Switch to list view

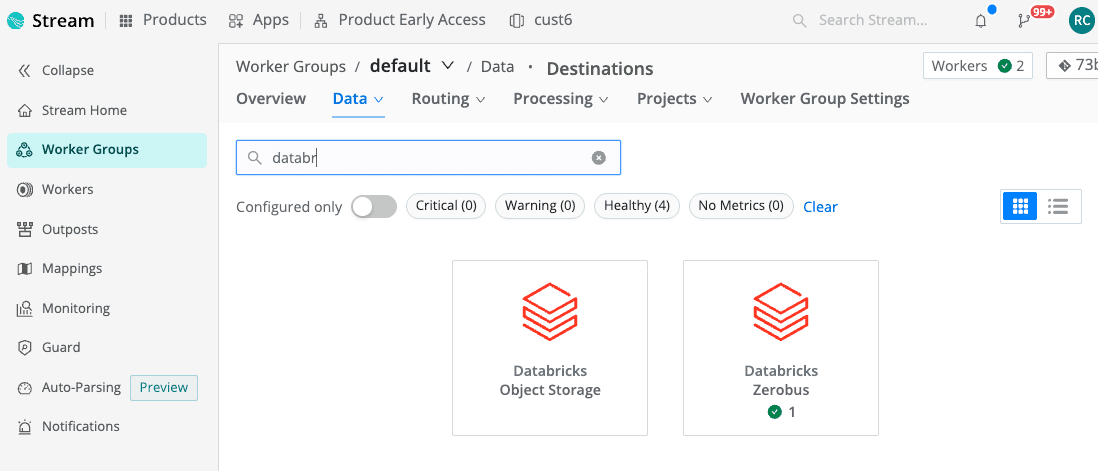tap(1057, 206)
